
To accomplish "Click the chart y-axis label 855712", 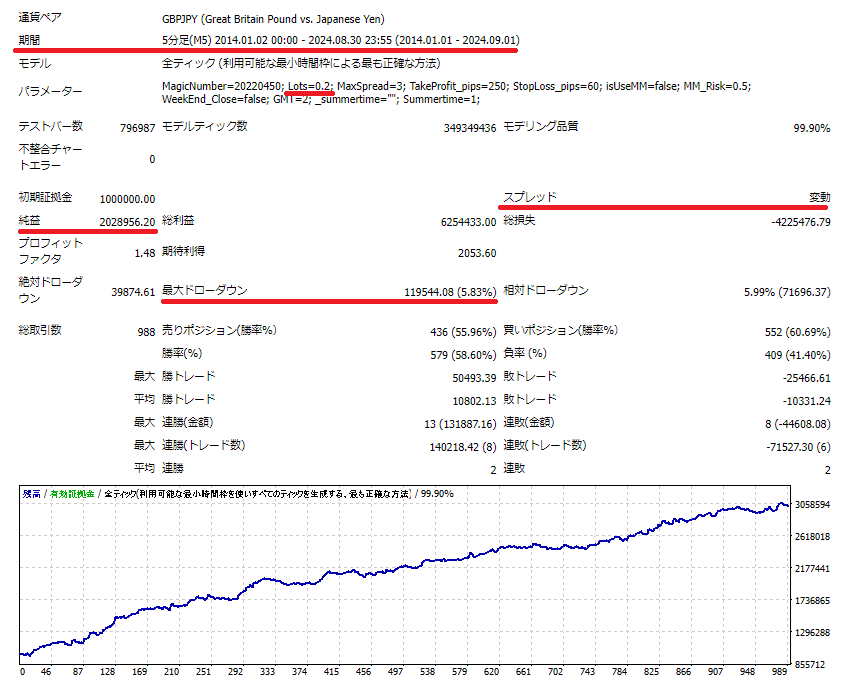I will pos(810,664).
